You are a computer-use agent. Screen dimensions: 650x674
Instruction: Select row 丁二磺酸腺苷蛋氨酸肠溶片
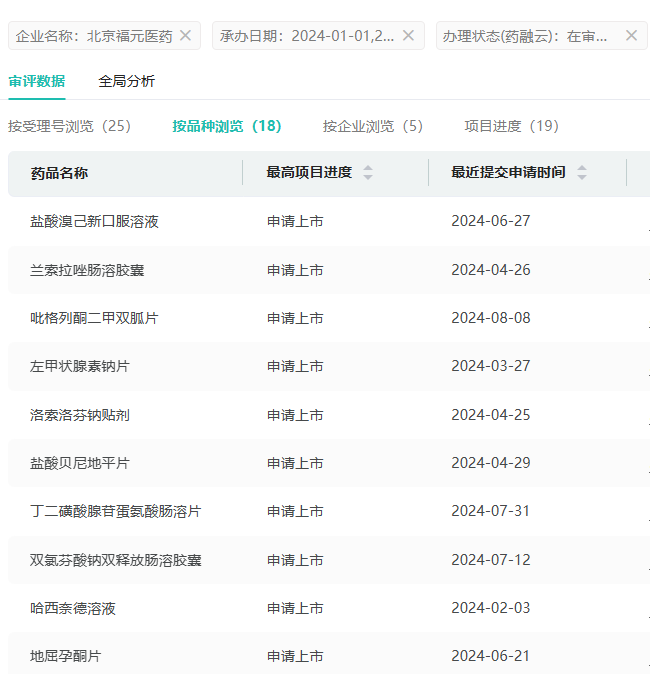click(329, 511)
